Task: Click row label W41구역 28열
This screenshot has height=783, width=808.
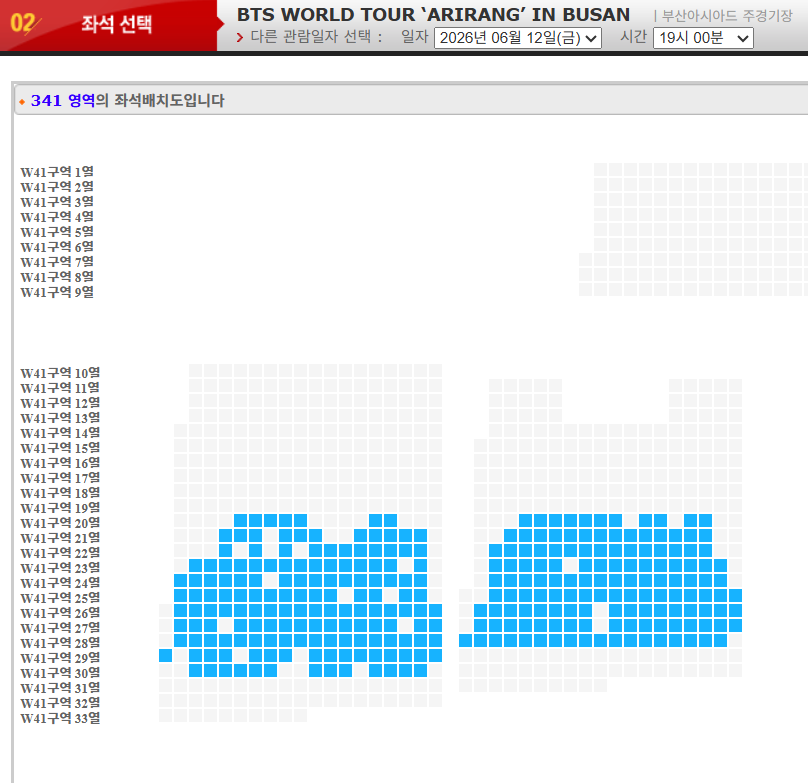Action: click(x=60, y=643)
